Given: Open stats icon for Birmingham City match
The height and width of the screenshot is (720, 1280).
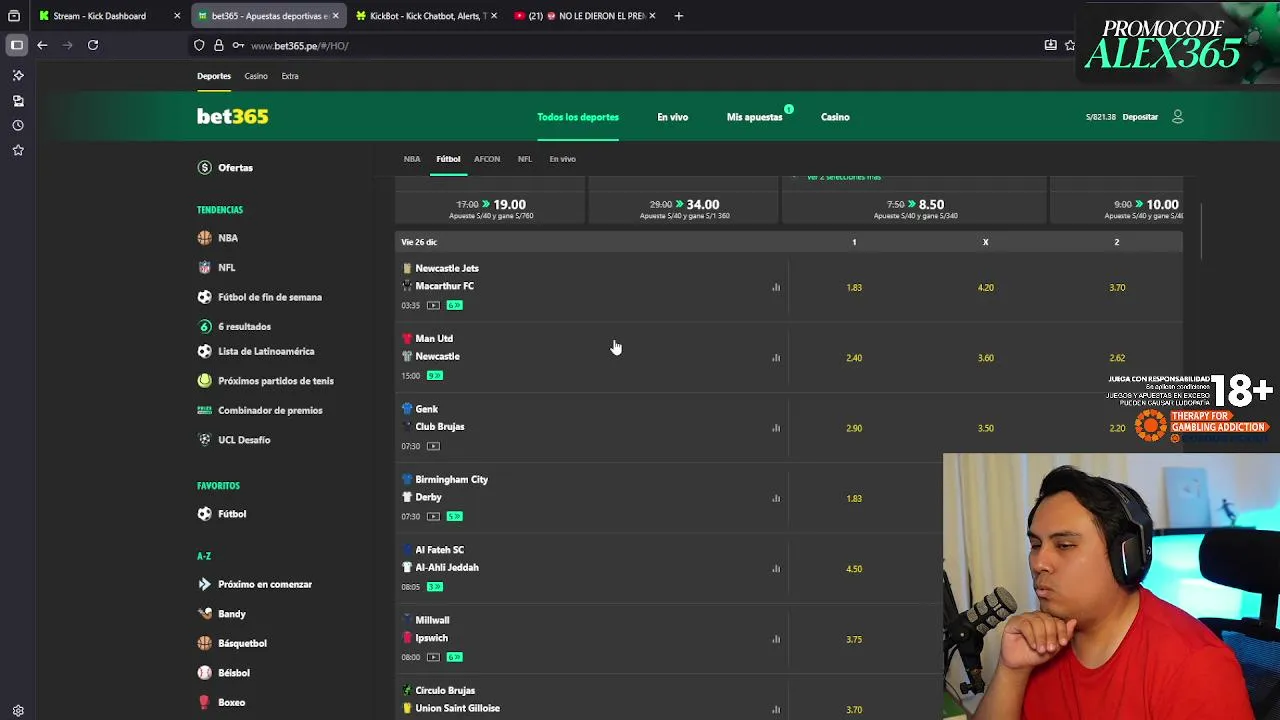Looking at the screenshot, I should coord(776,498).
